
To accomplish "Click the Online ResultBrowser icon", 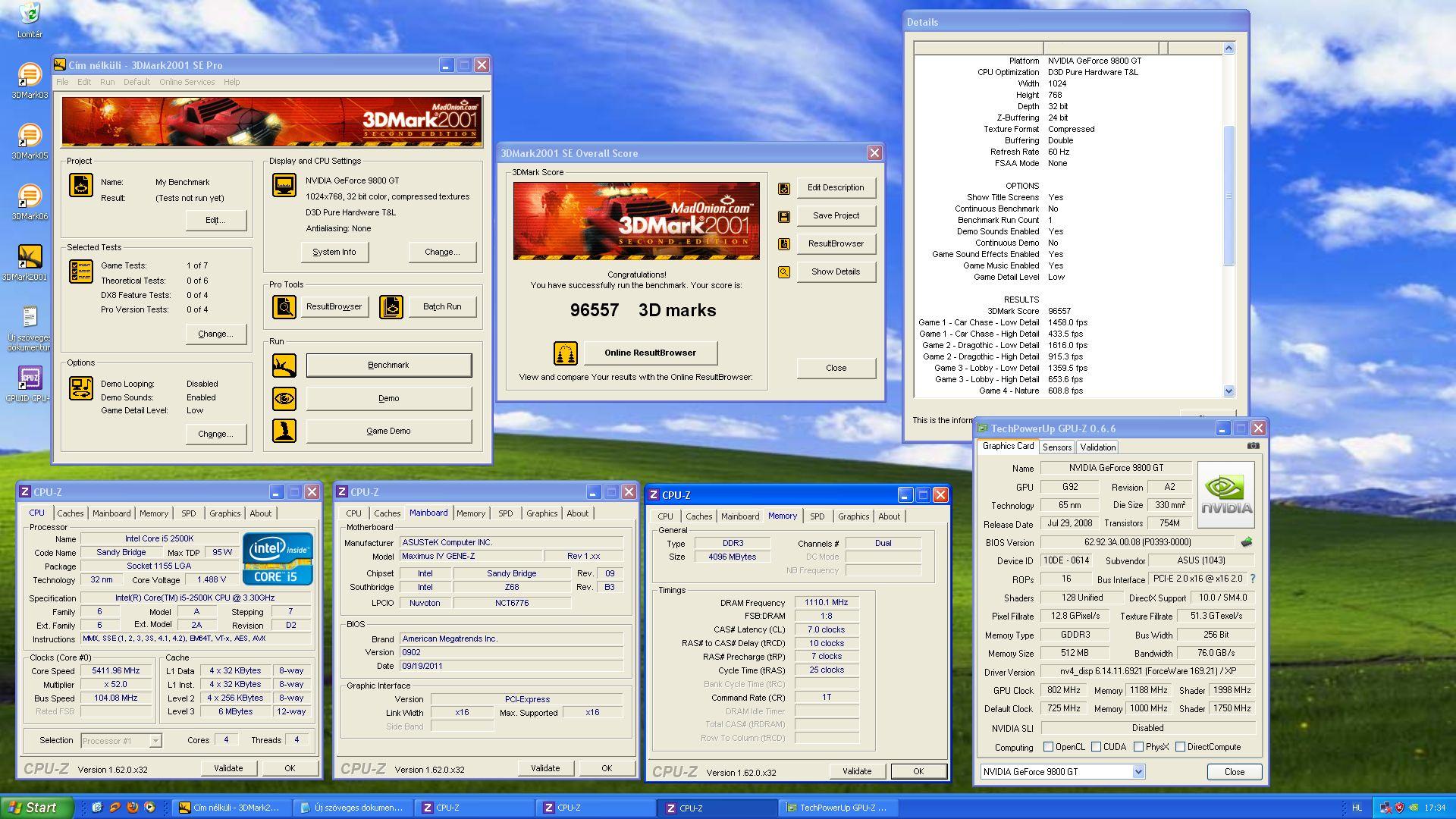I will [566, 353].
